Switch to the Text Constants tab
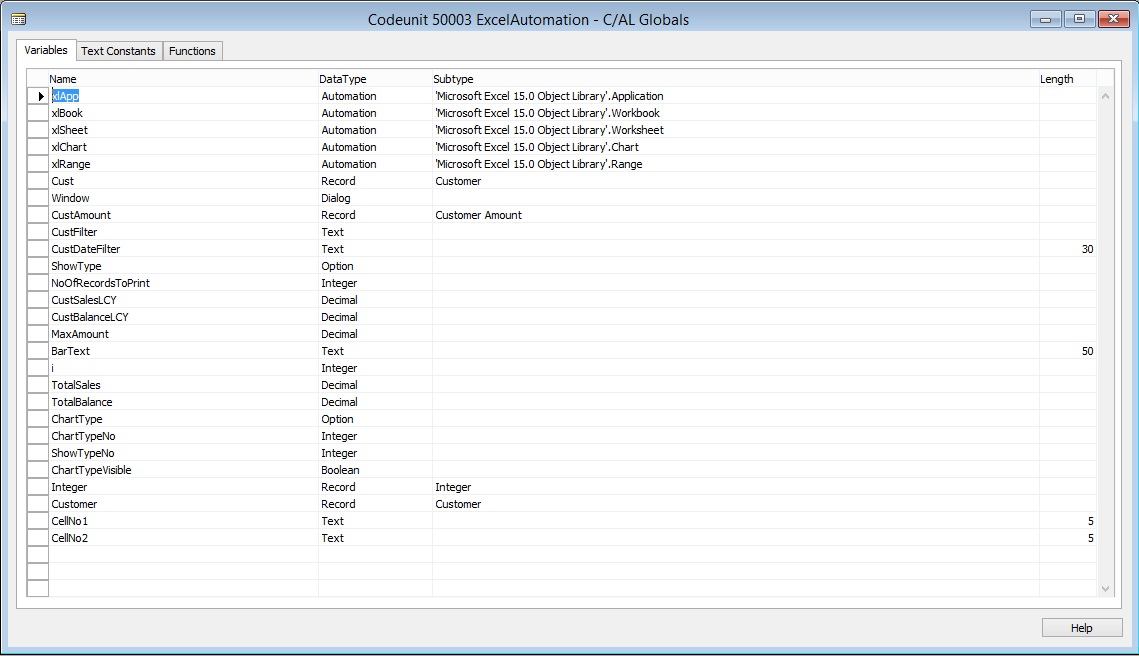Screen dimensions: 1139x656 (x=118, y=51)
